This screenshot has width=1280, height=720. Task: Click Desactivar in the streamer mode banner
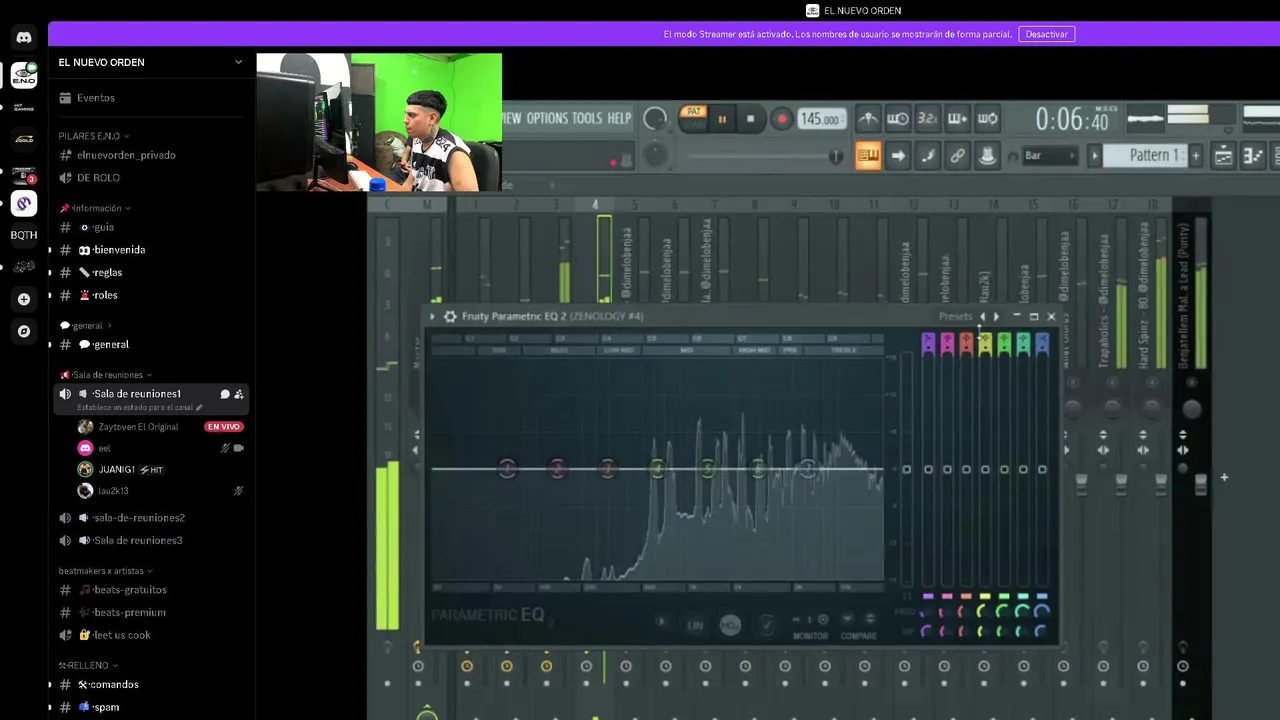coord(1047,34)
